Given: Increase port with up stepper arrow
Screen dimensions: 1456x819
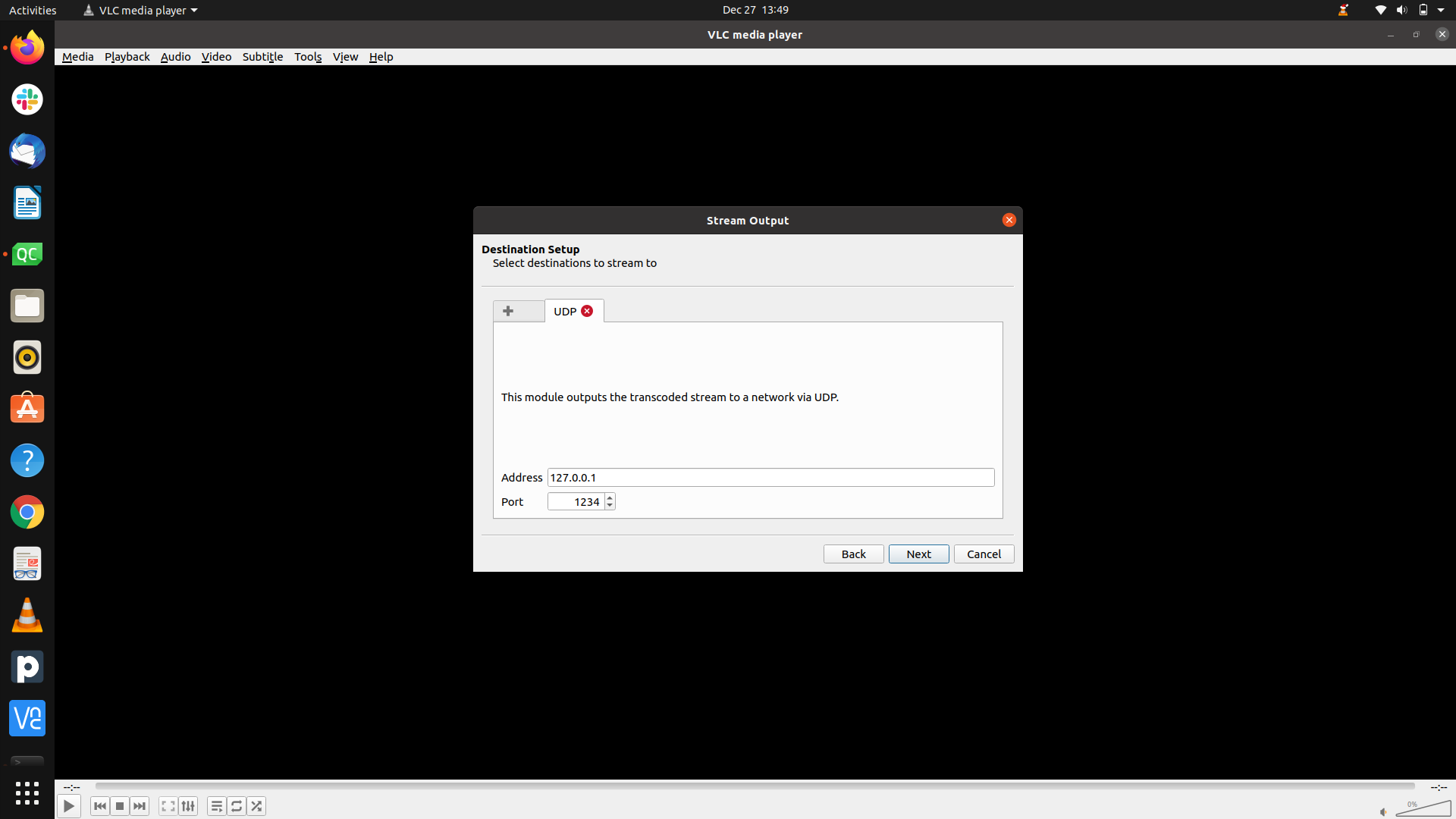Looking at the screenshot, I should pyautogui.click(x=610, y=497).
